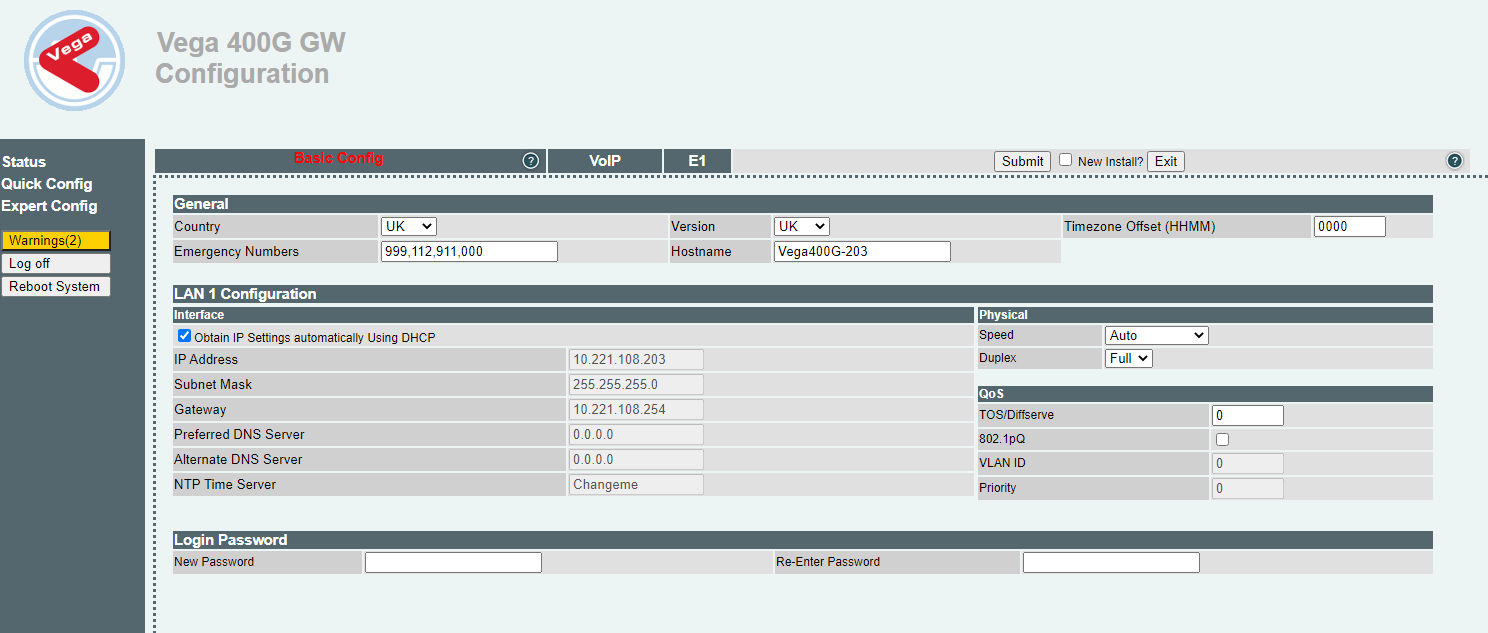Open Quick Config in the sidebar
The image size is (1488, 633).
(x=47, y=184)
